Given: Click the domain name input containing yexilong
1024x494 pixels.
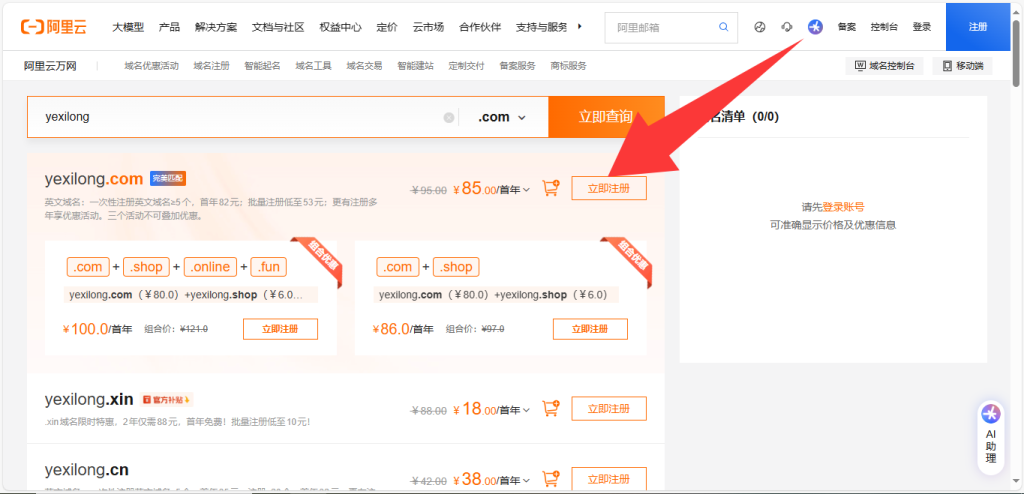Looking at the screenshot, I should 242,118.
